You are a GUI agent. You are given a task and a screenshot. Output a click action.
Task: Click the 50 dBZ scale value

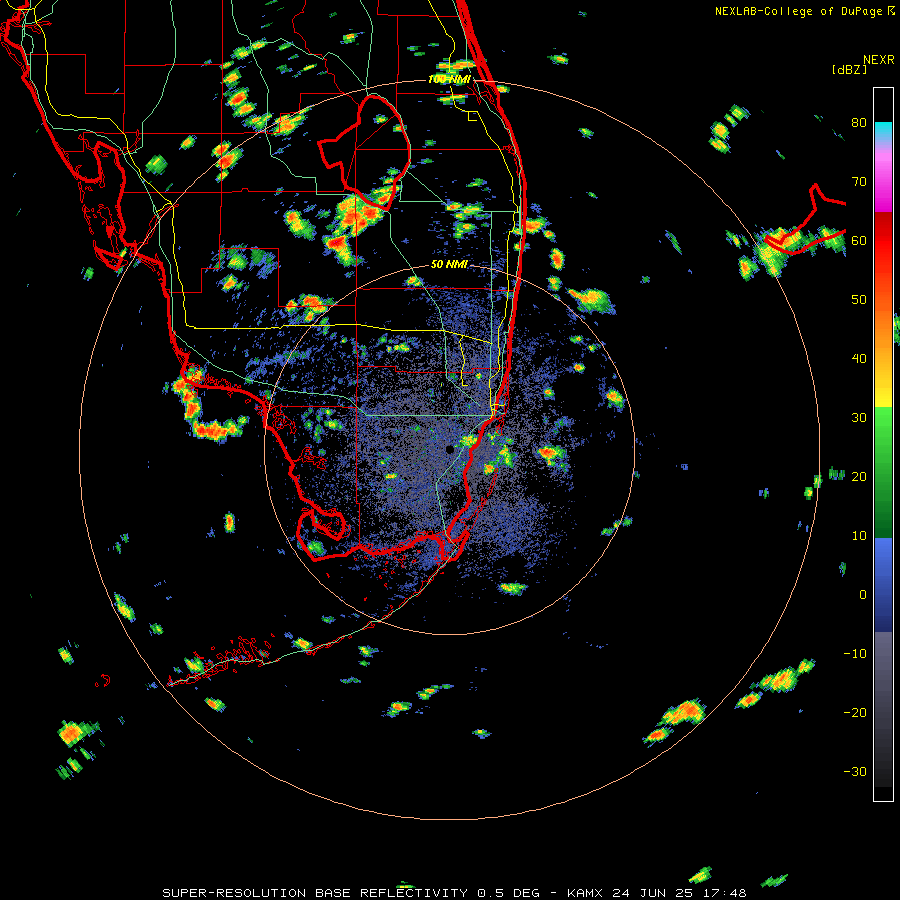point(859,300)
